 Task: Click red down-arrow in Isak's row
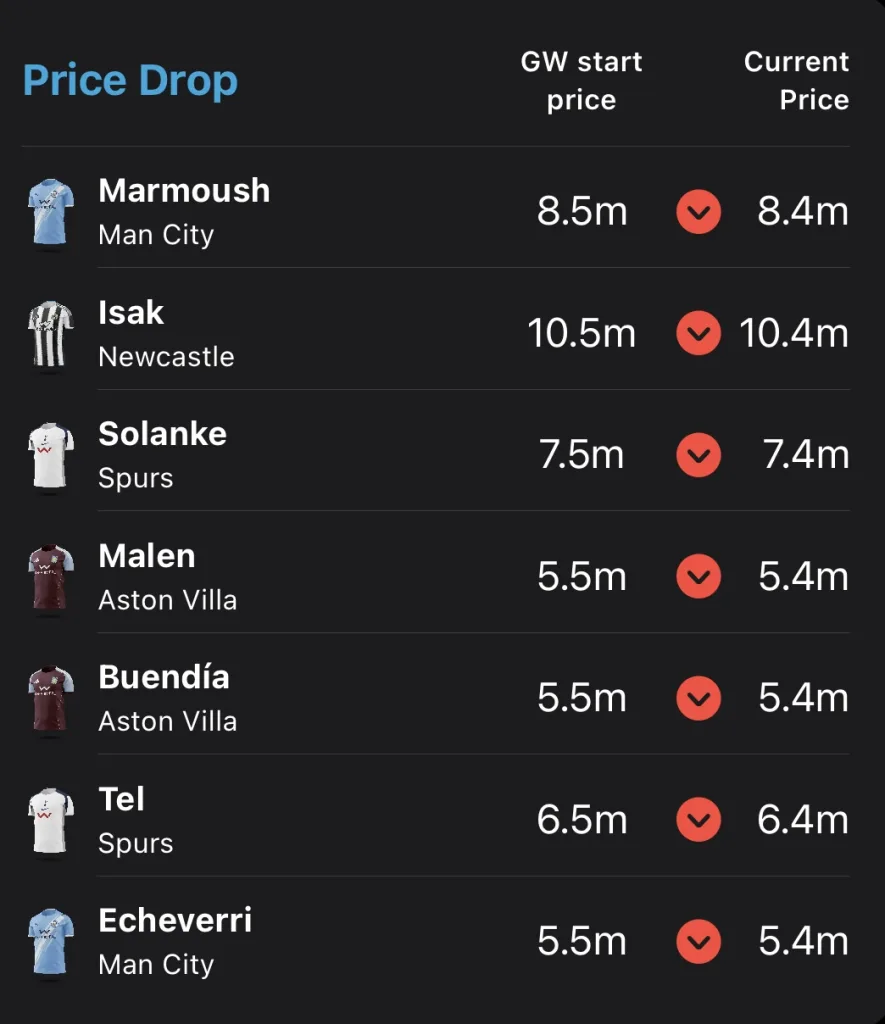698,333
